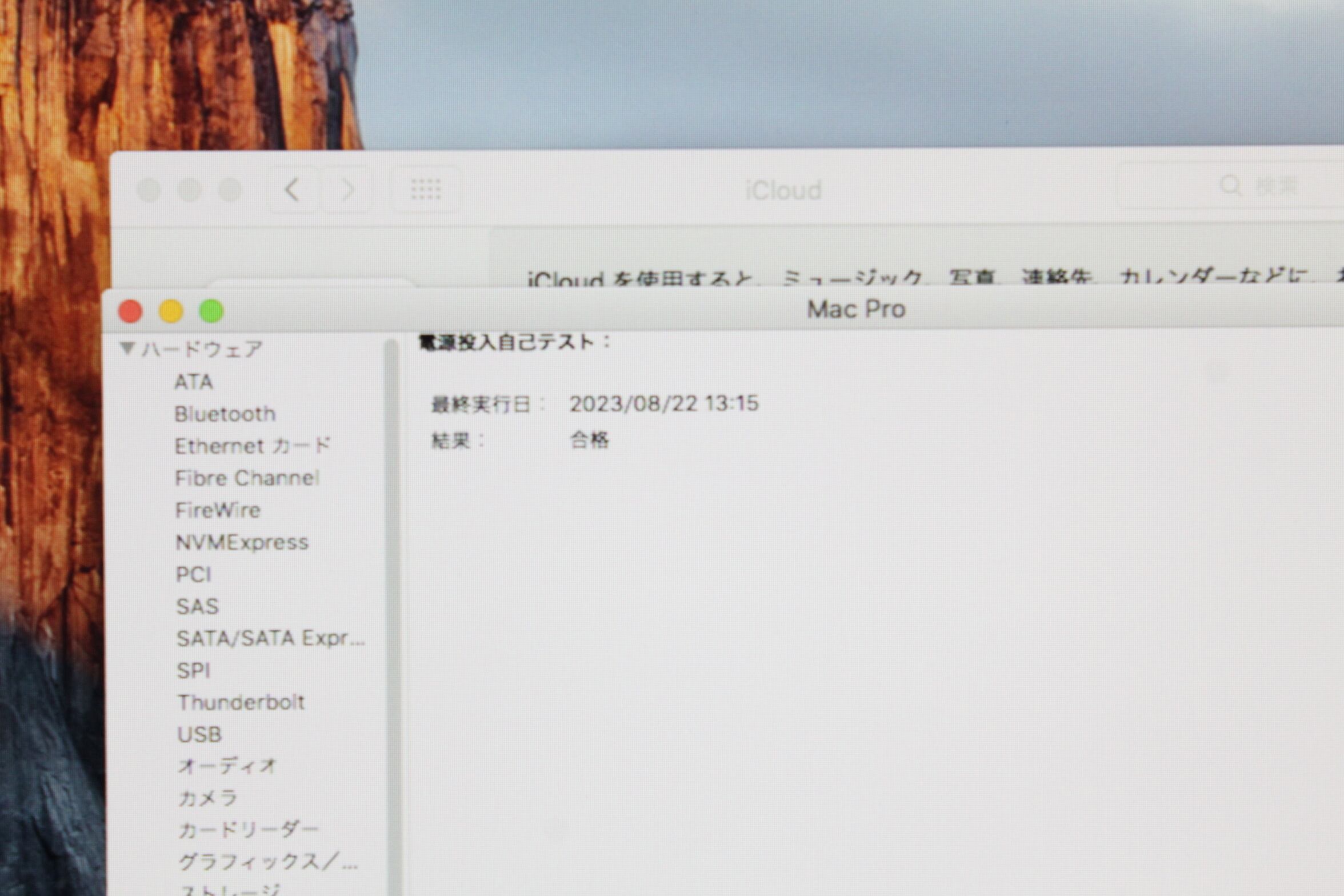Show all preferences grid icon

[426, 189]
